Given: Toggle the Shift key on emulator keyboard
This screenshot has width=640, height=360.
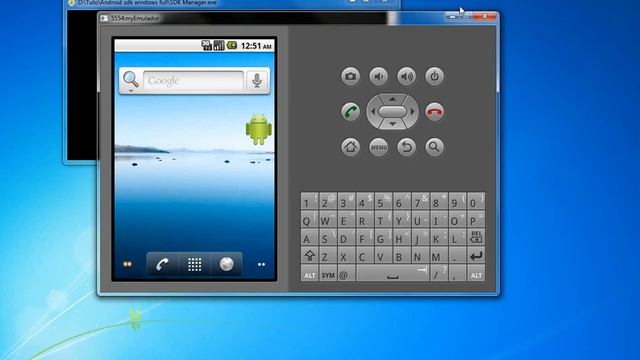Looking at the screenshot, I should 309,256.
